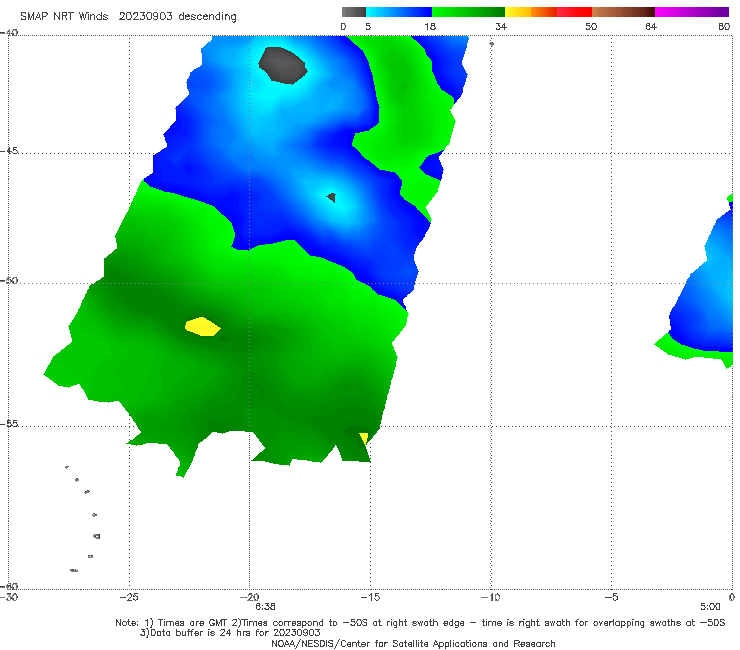Click longitude axis label '-25'

point(129,597)
